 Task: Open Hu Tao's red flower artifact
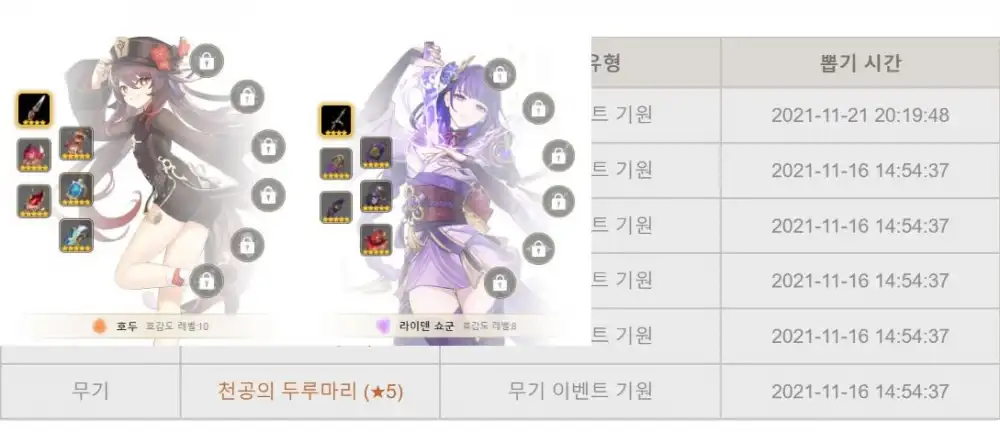tap(34, 155)
